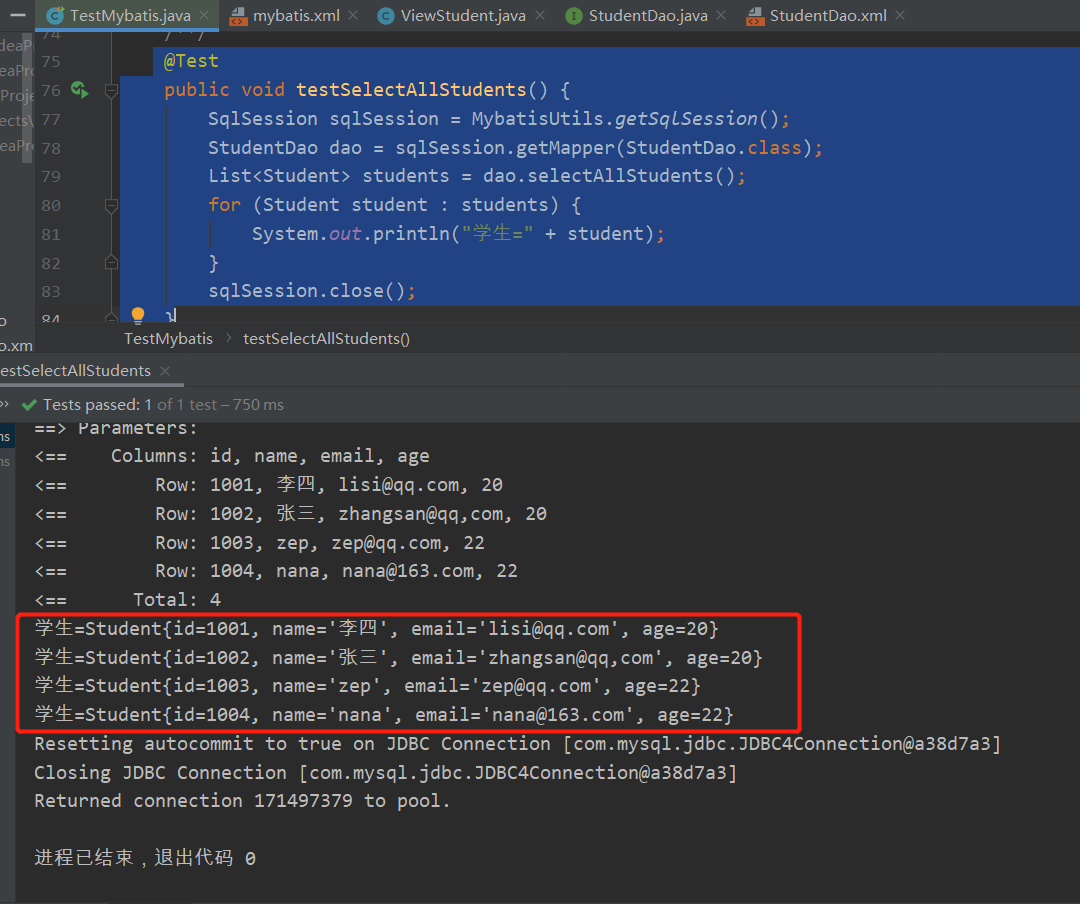This screenshot has height=904, width=1080.
Task: Click the TestMybatis.java class file icon
Action: tap(55, 15)
